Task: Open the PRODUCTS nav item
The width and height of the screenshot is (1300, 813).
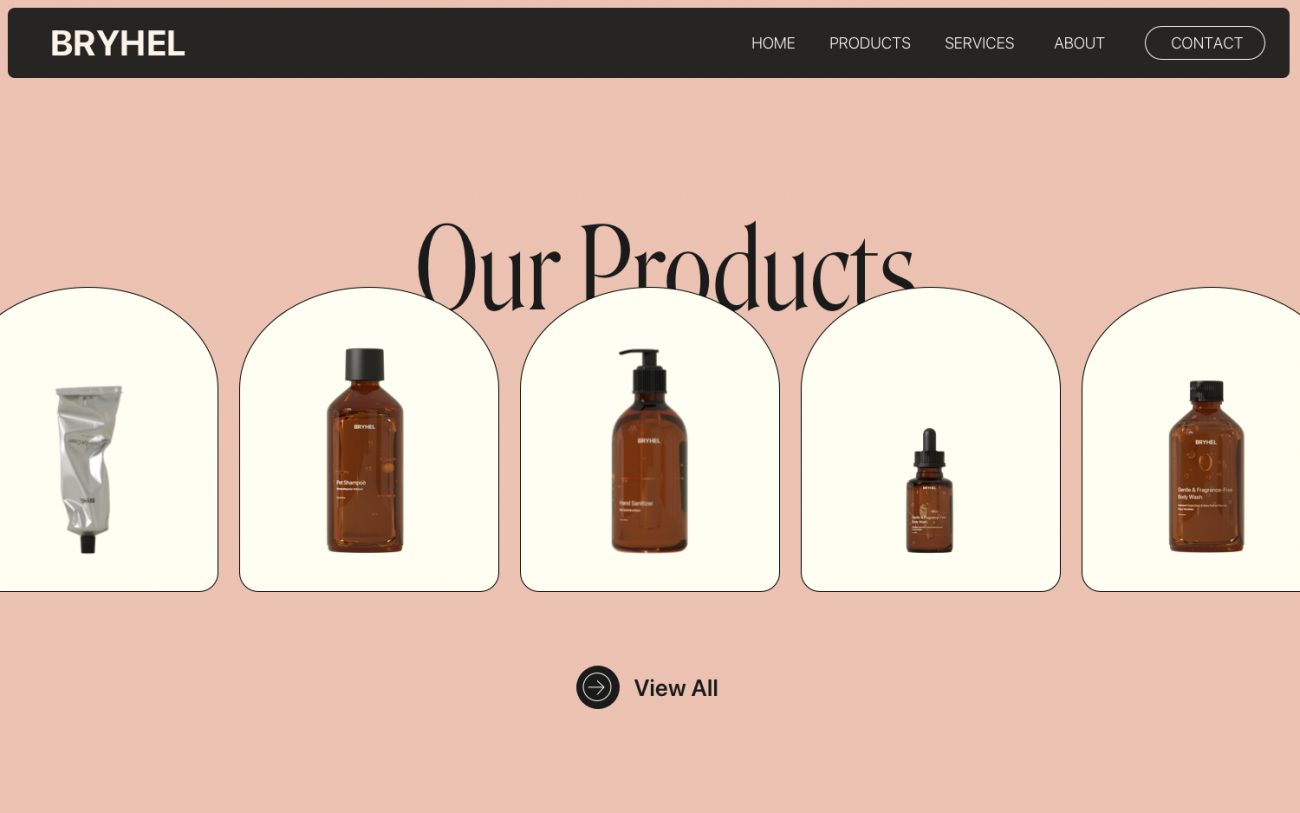Action: (870, 43)
